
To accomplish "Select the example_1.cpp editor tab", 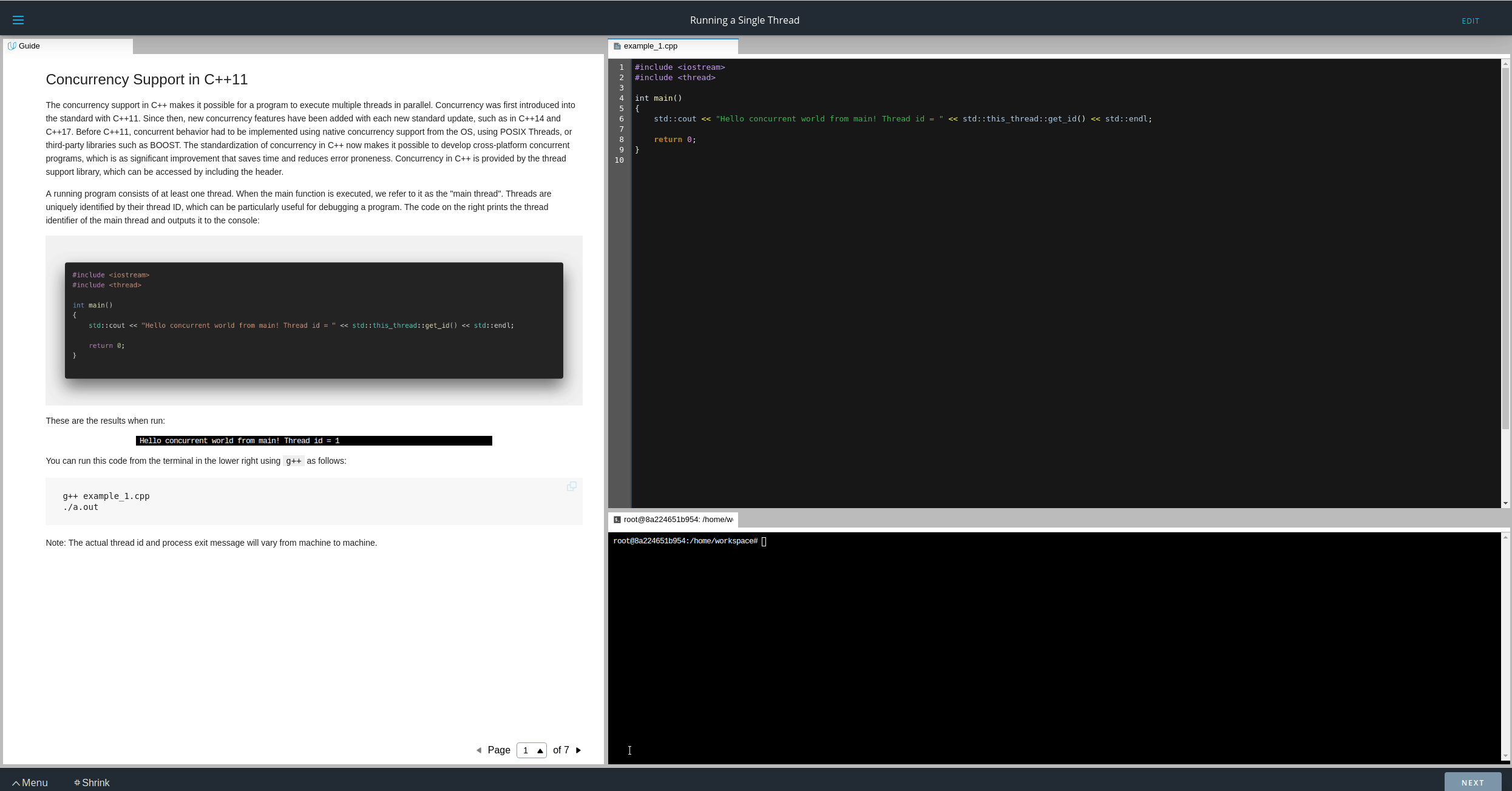I will (650, 46).
